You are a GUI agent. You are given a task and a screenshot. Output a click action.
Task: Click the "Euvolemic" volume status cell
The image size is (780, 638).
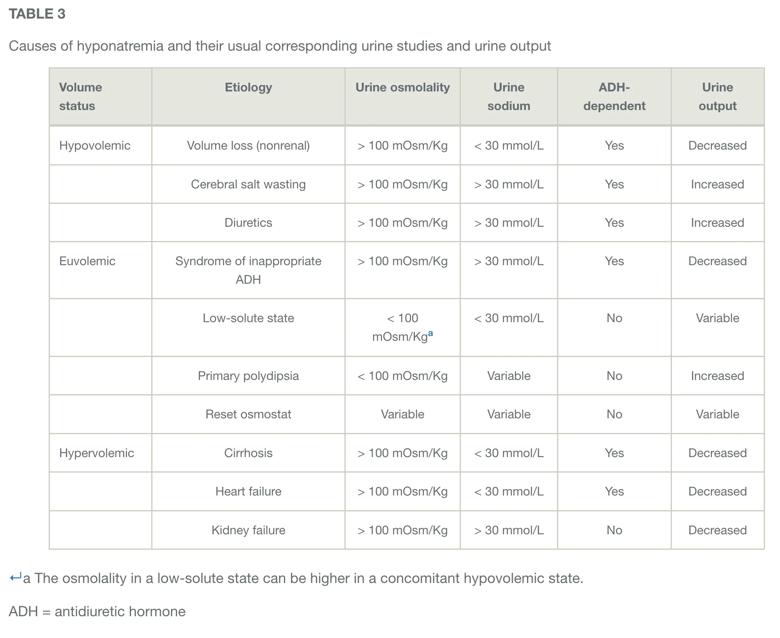(x=87, y=261)
